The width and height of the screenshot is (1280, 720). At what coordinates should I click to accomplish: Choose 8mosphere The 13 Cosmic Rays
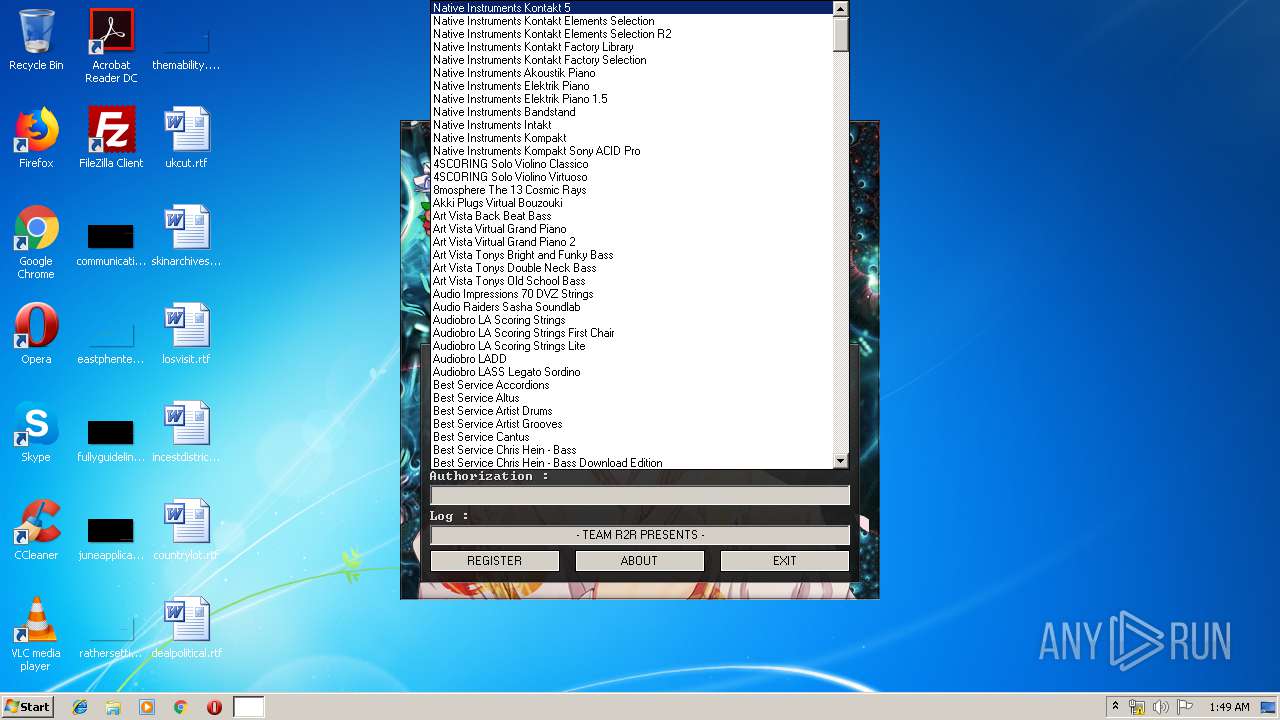[x=631, y=190]
